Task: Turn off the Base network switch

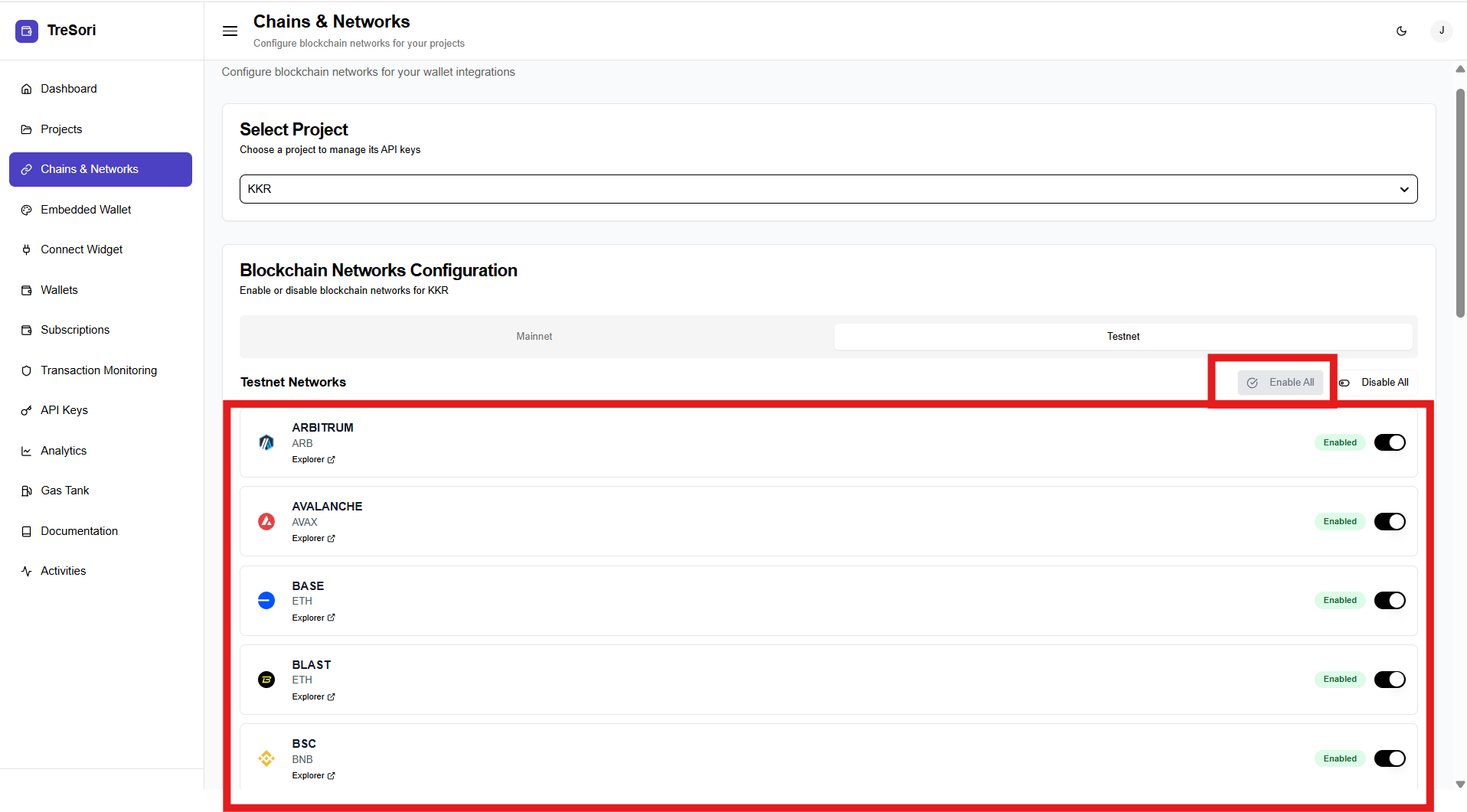Action: (1389, 601)
